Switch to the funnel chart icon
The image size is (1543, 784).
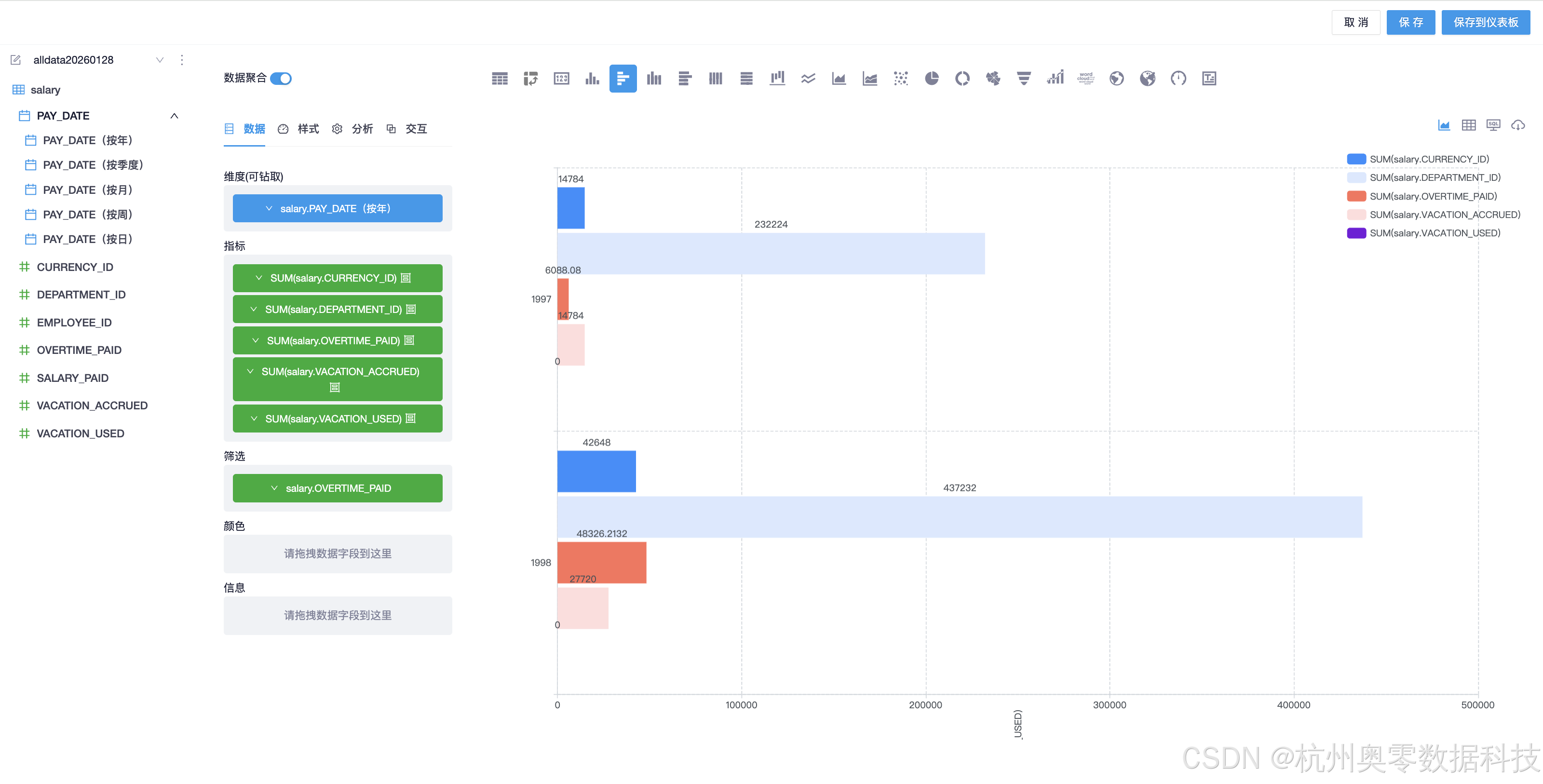tap(1024, 79)
